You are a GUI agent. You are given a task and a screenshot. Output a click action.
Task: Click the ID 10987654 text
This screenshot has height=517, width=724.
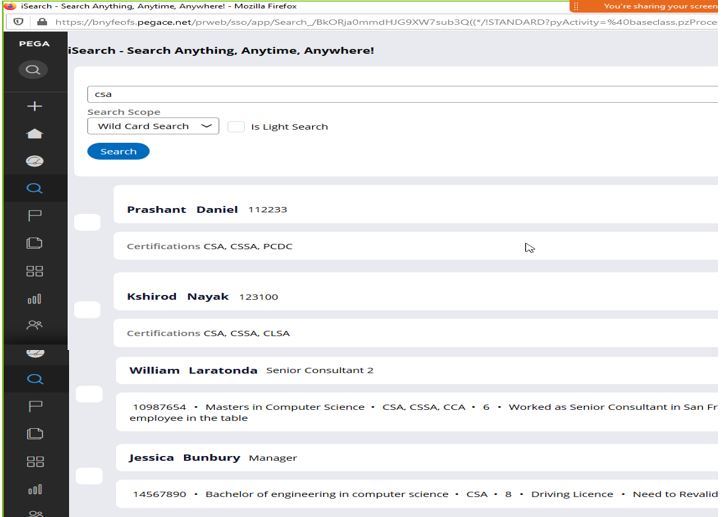pyautogui.click(x=160, y=407)
